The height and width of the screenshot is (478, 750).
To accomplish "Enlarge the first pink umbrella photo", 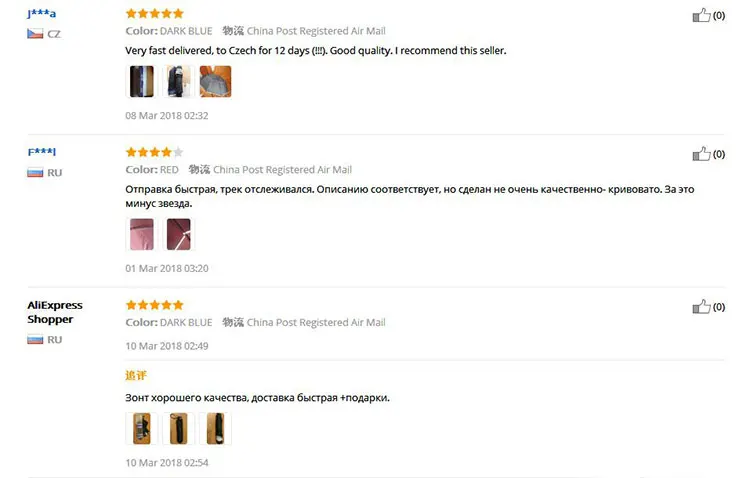I will [x=142, y=234].
